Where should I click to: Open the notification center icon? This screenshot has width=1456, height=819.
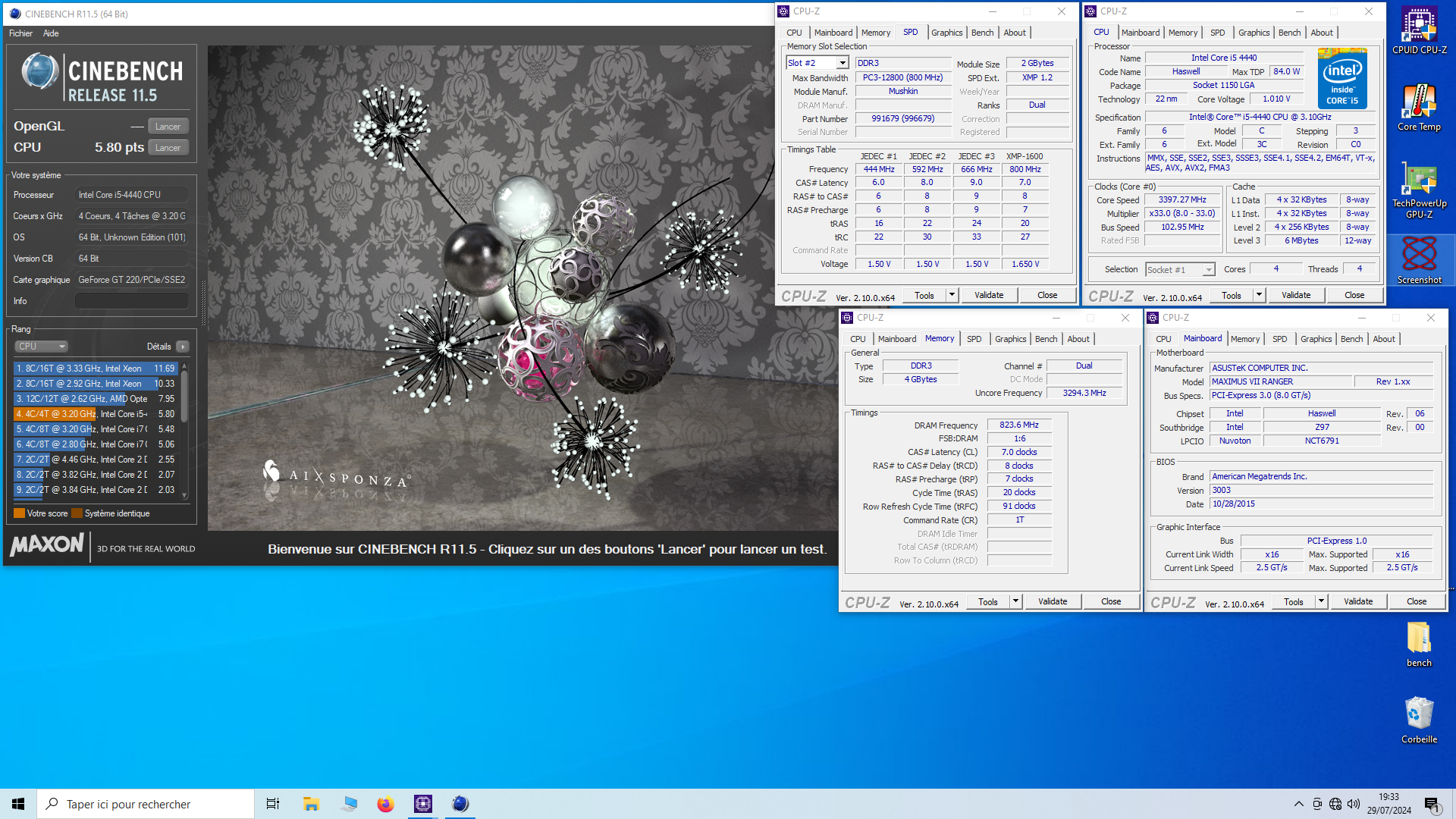tap(1432, 804)
